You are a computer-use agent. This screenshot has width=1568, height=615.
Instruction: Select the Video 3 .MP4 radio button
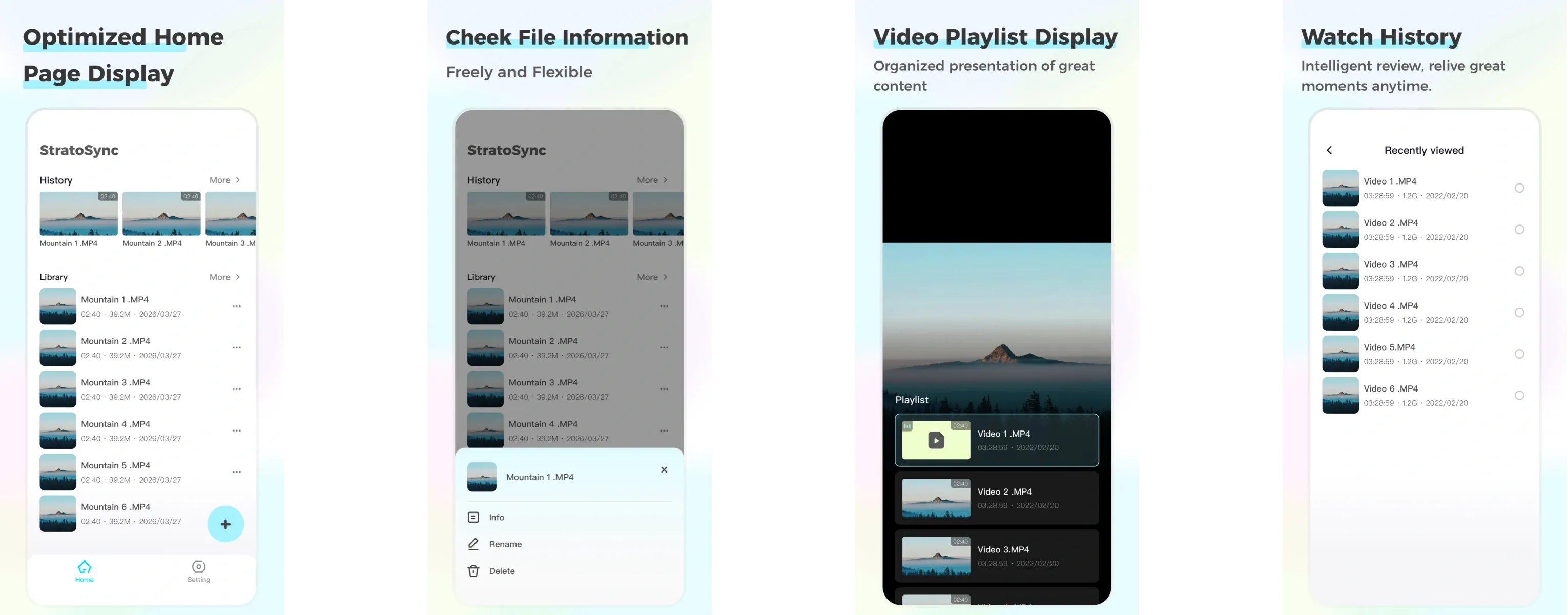pos(1519,271)
